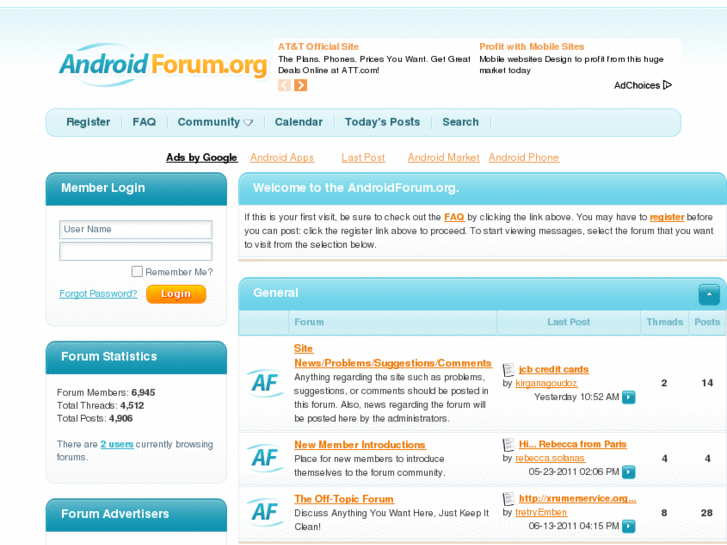The image size is (727, 545).
Task: Go to last post arrow dated 05-23-2011
Action: pos(629,472)
